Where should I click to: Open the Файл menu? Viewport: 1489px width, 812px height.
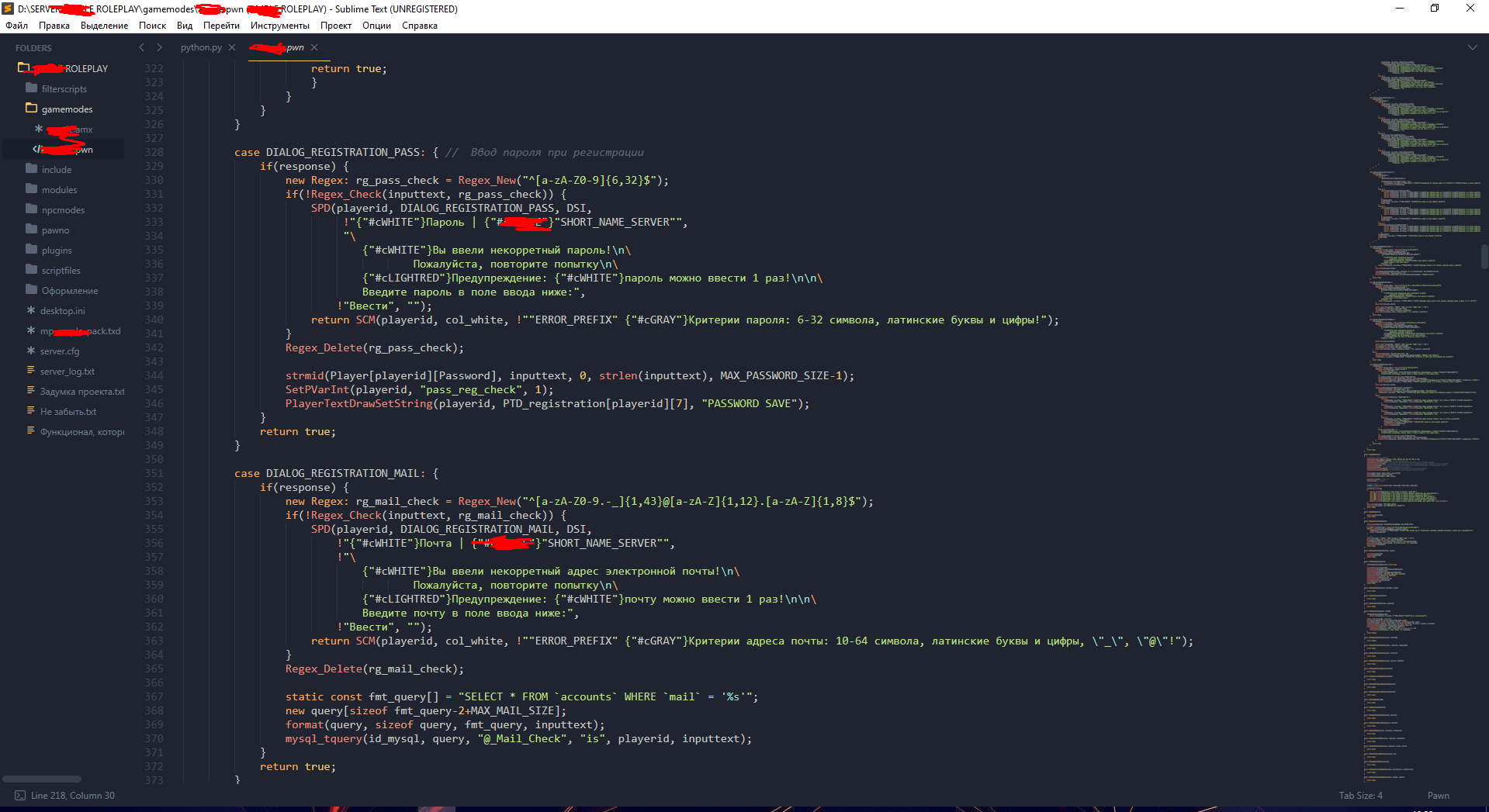point(16,26)
